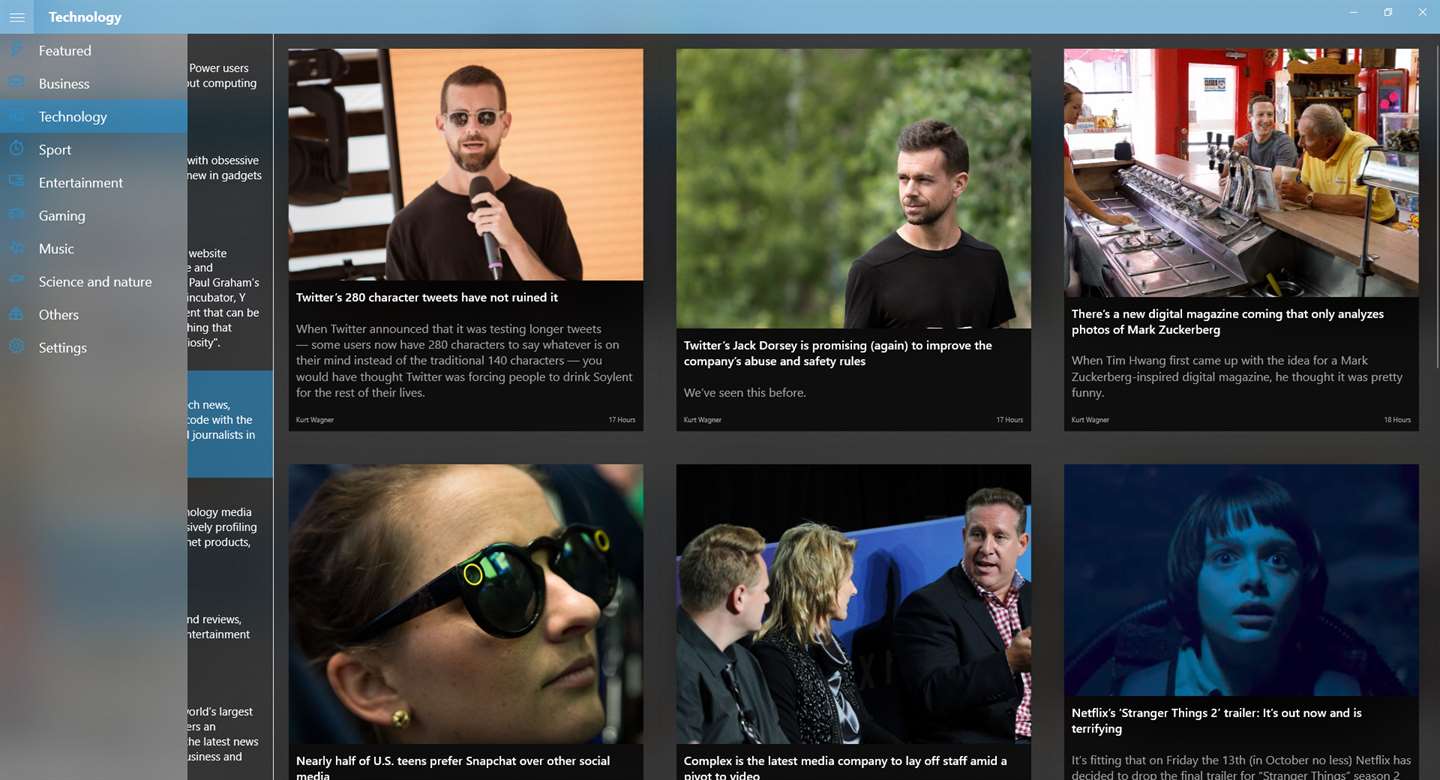Click the "We've seen this before." summary
The height and width of the screenshot is (780, 1440).
click(x=745, y=393)
